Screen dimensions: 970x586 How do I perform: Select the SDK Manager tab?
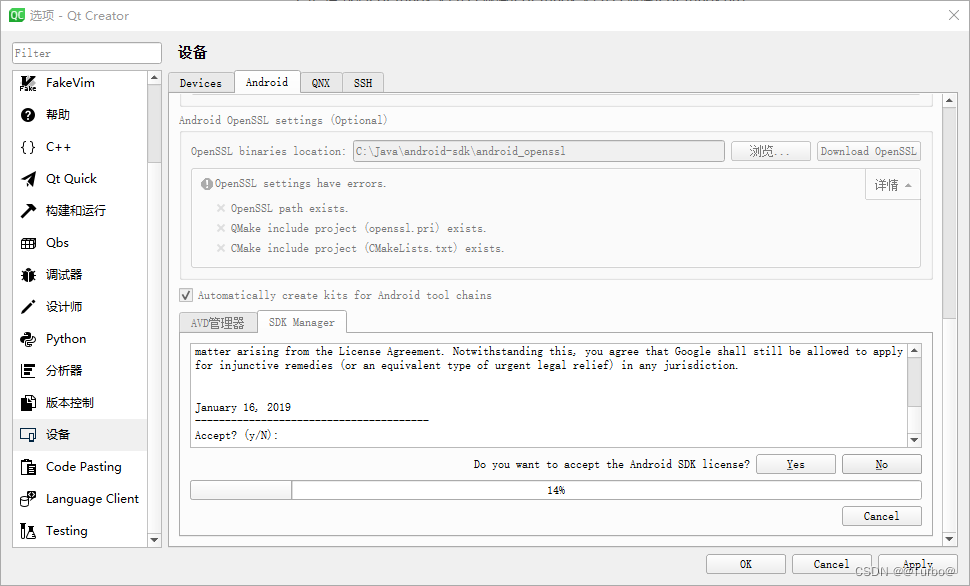(302, 322)
